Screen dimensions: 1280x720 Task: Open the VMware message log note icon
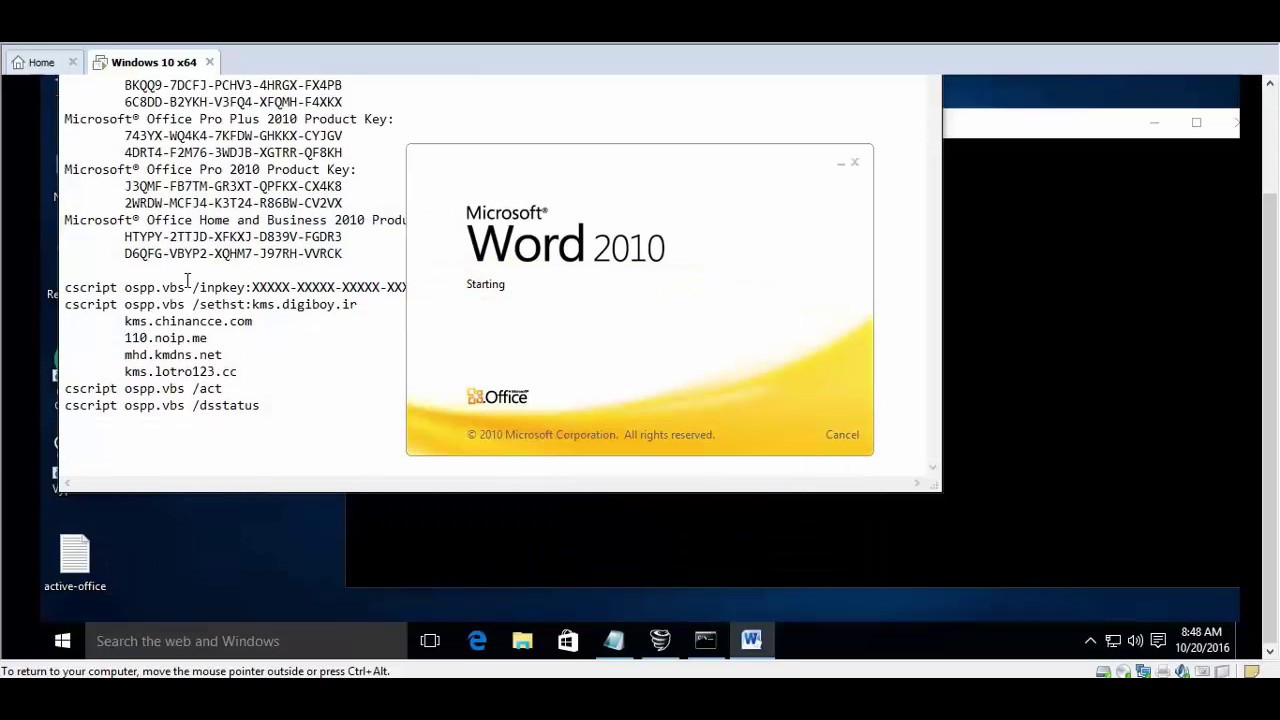point(1251,672)
